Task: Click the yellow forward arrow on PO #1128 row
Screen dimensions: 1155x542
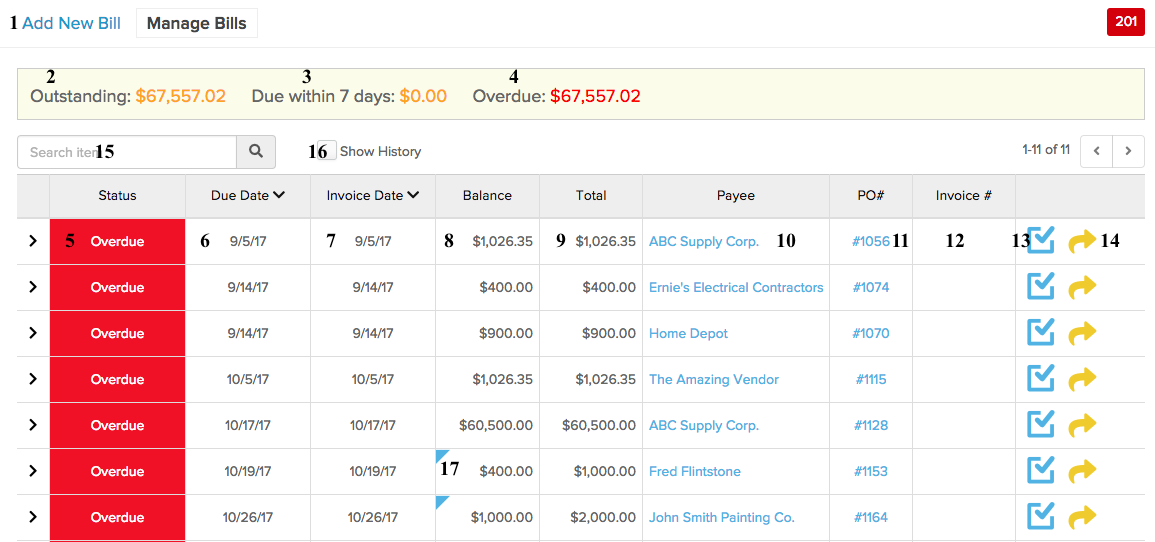Action: tap(1082, 425)
